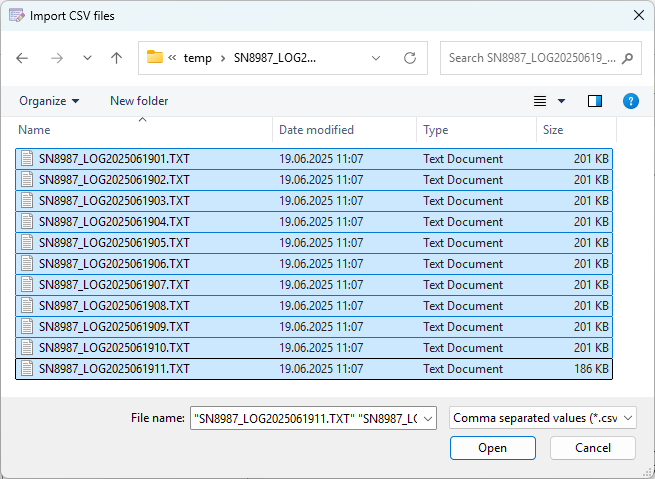Select file SN8987_LOG2025061906.TXT
Viewport: 655px width, 479px height.
[x=314, y=264]
